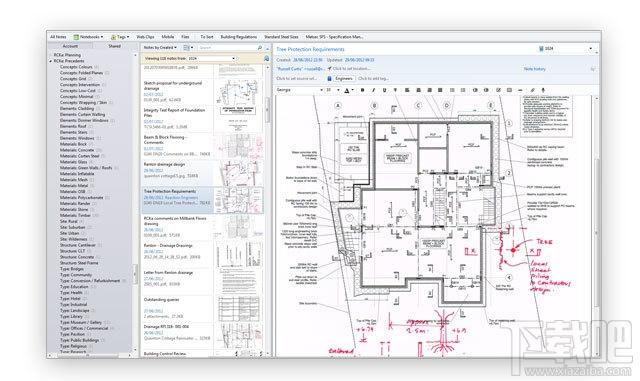Click inside the Search field

[x=227, y=48]
